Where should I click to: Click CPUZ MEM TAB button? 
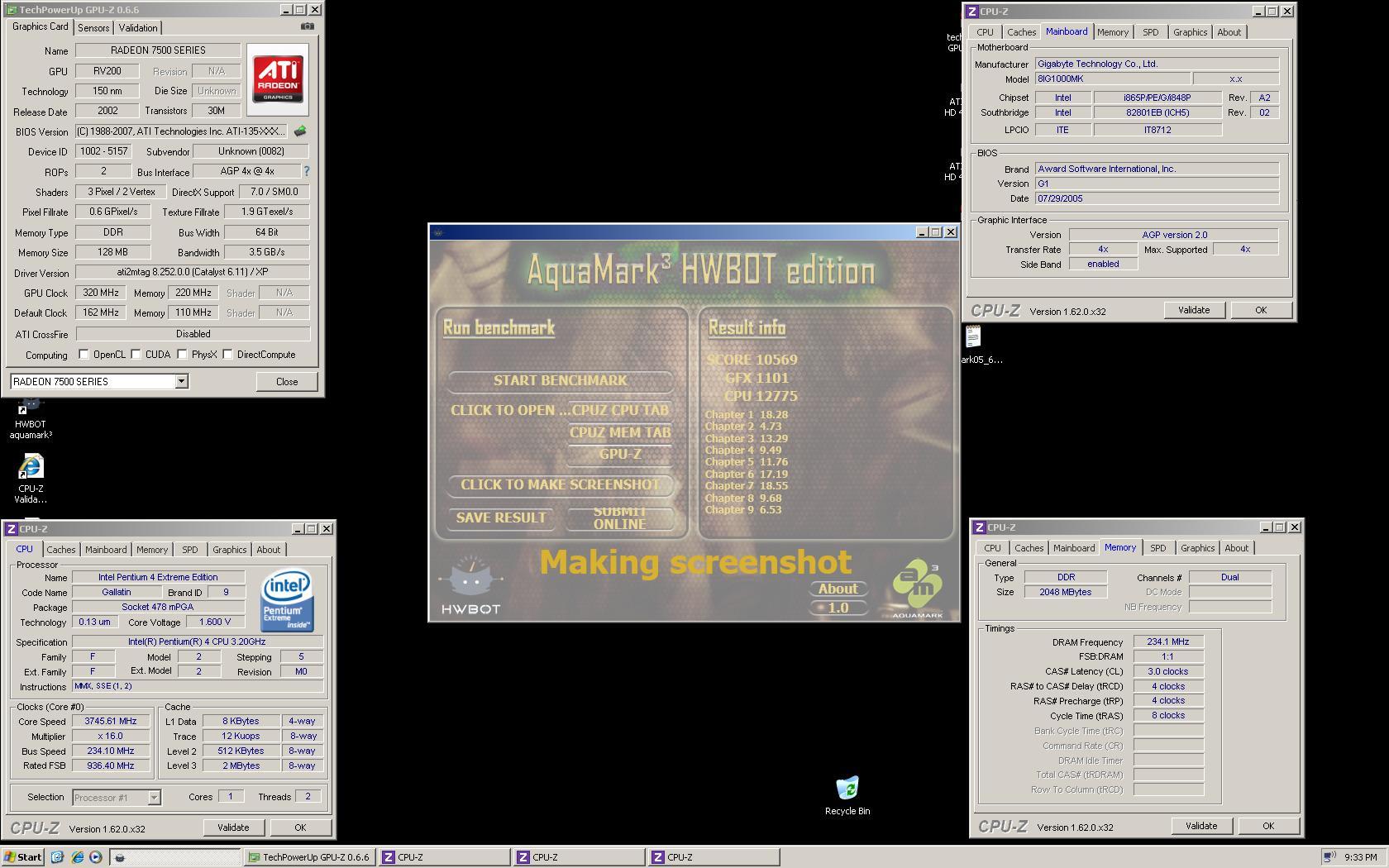click(x=619, y=432)
